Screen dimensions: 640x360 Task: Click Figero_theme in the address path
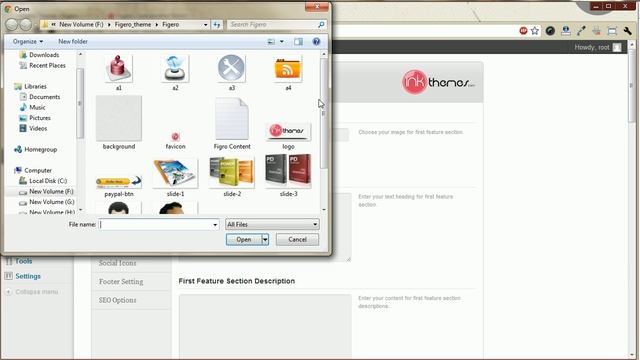point(133,24)
